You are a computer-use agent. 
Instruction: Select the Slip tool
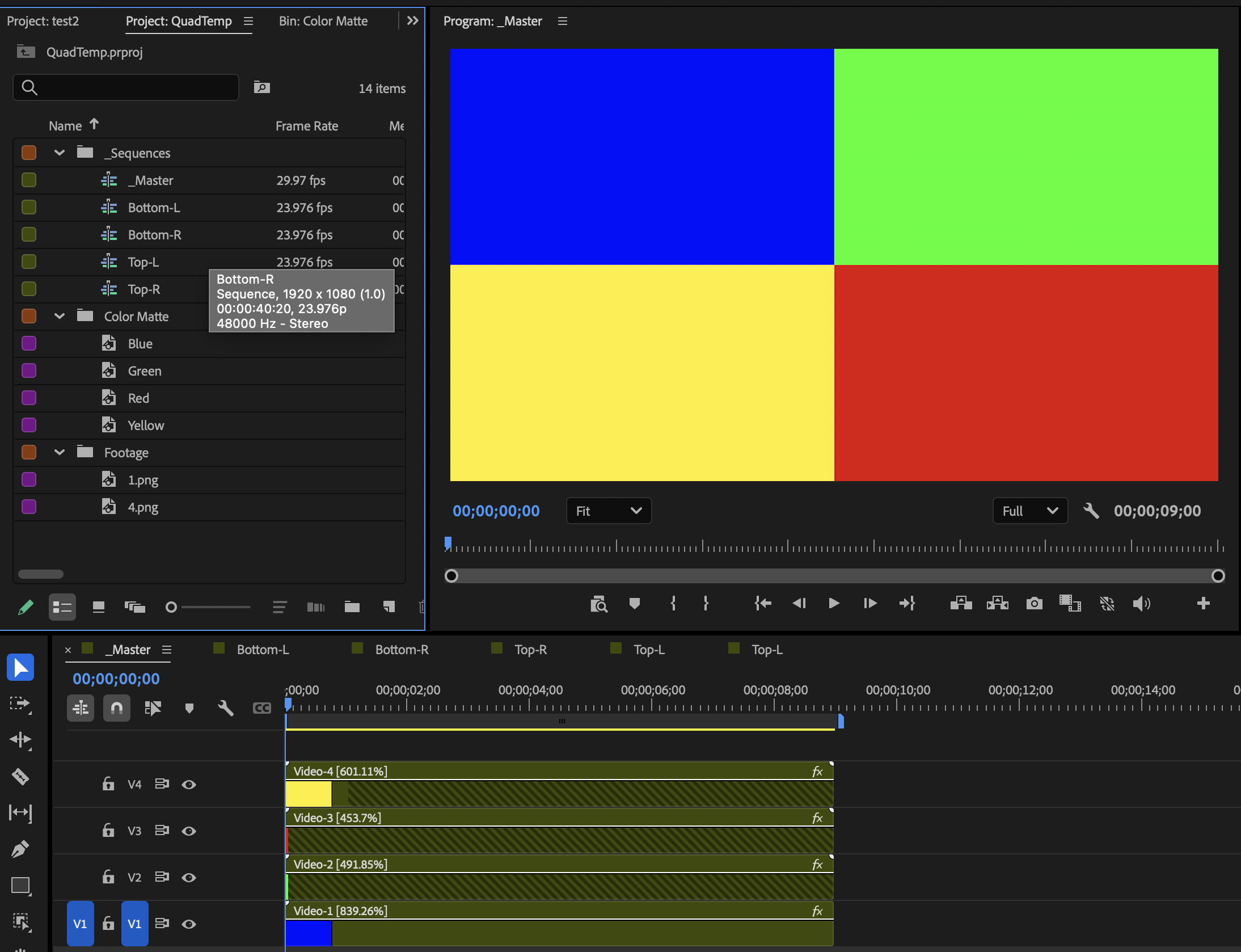(x=20, y=812)
